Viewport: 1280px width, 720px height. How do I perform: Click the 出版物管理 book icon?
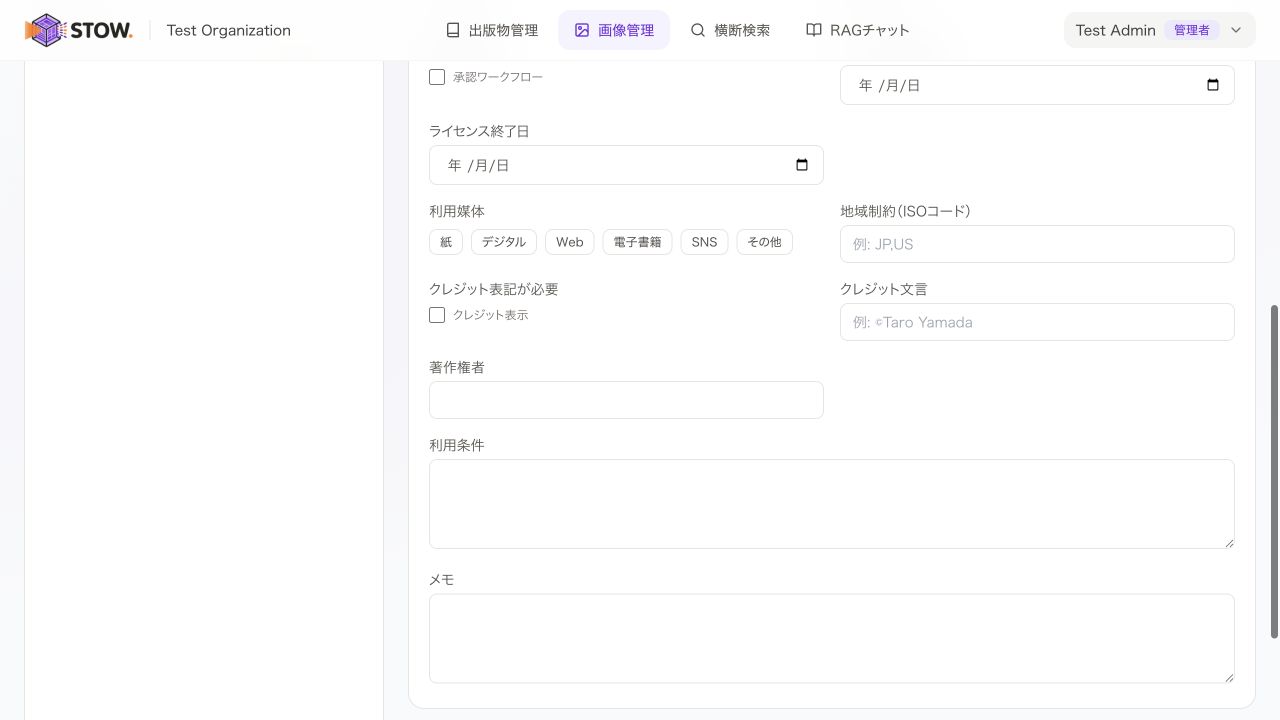tap(453, 30)
